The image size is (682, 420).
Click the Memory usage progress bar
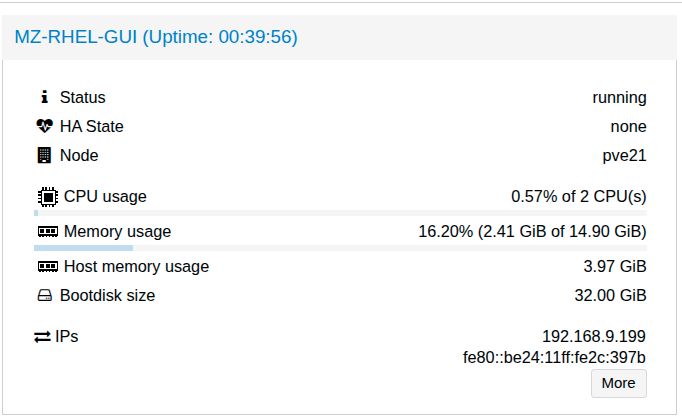click(x=340, y=248)
